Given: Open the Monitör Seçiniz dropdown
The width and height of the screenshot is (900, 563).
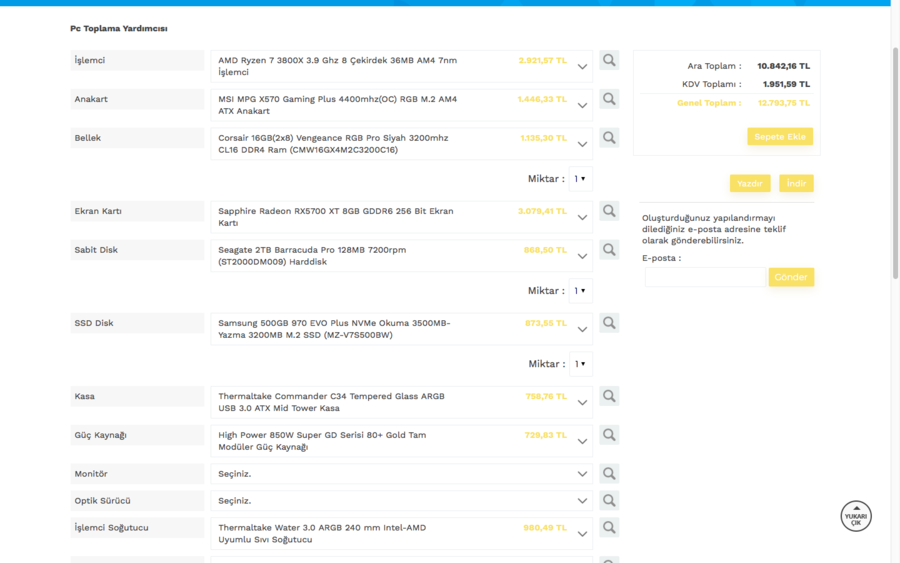Looking at the screenshot, I should 401,474.
